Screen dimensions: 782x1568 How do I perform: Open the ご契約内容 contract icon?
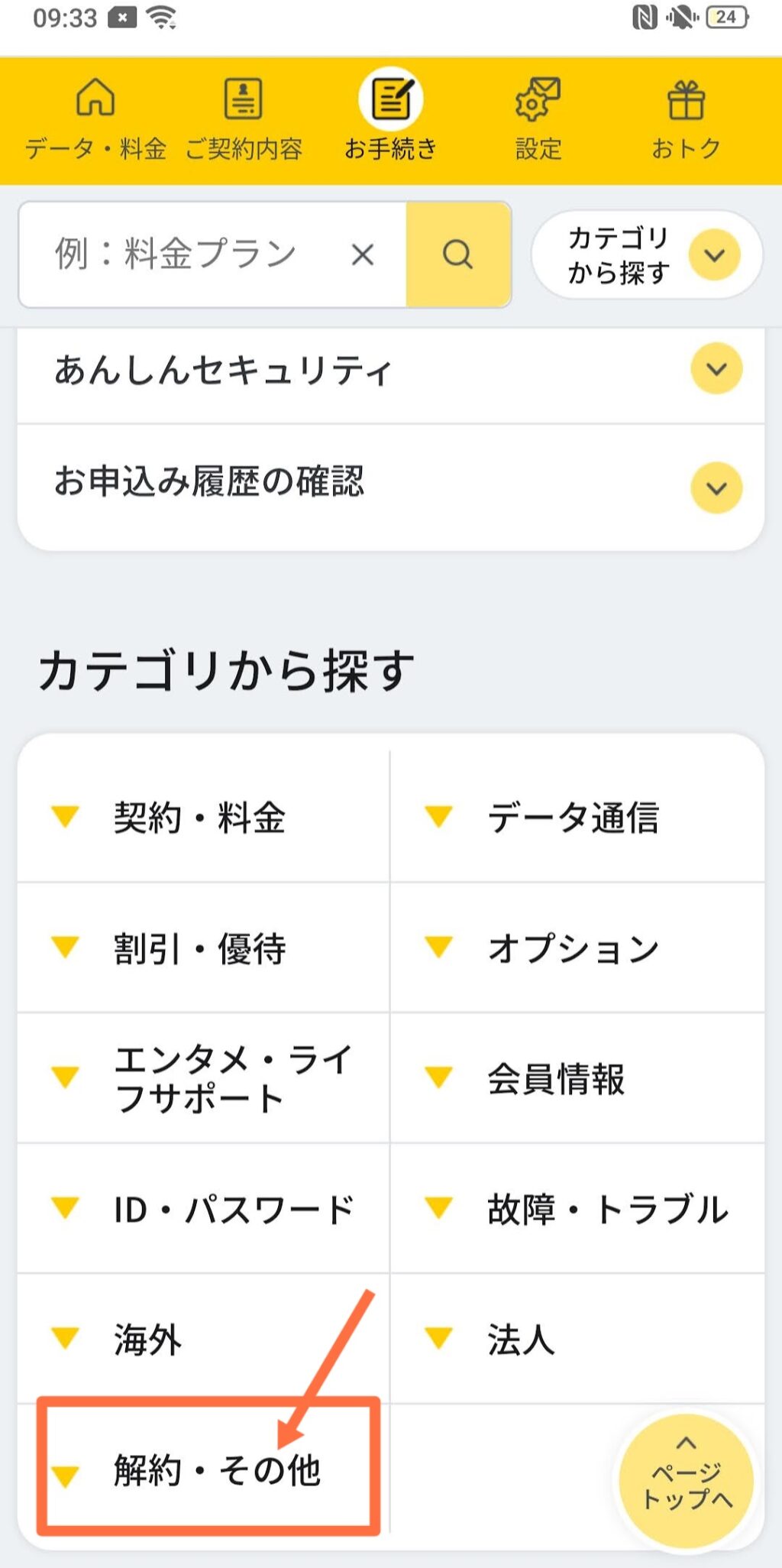(244, 99)
